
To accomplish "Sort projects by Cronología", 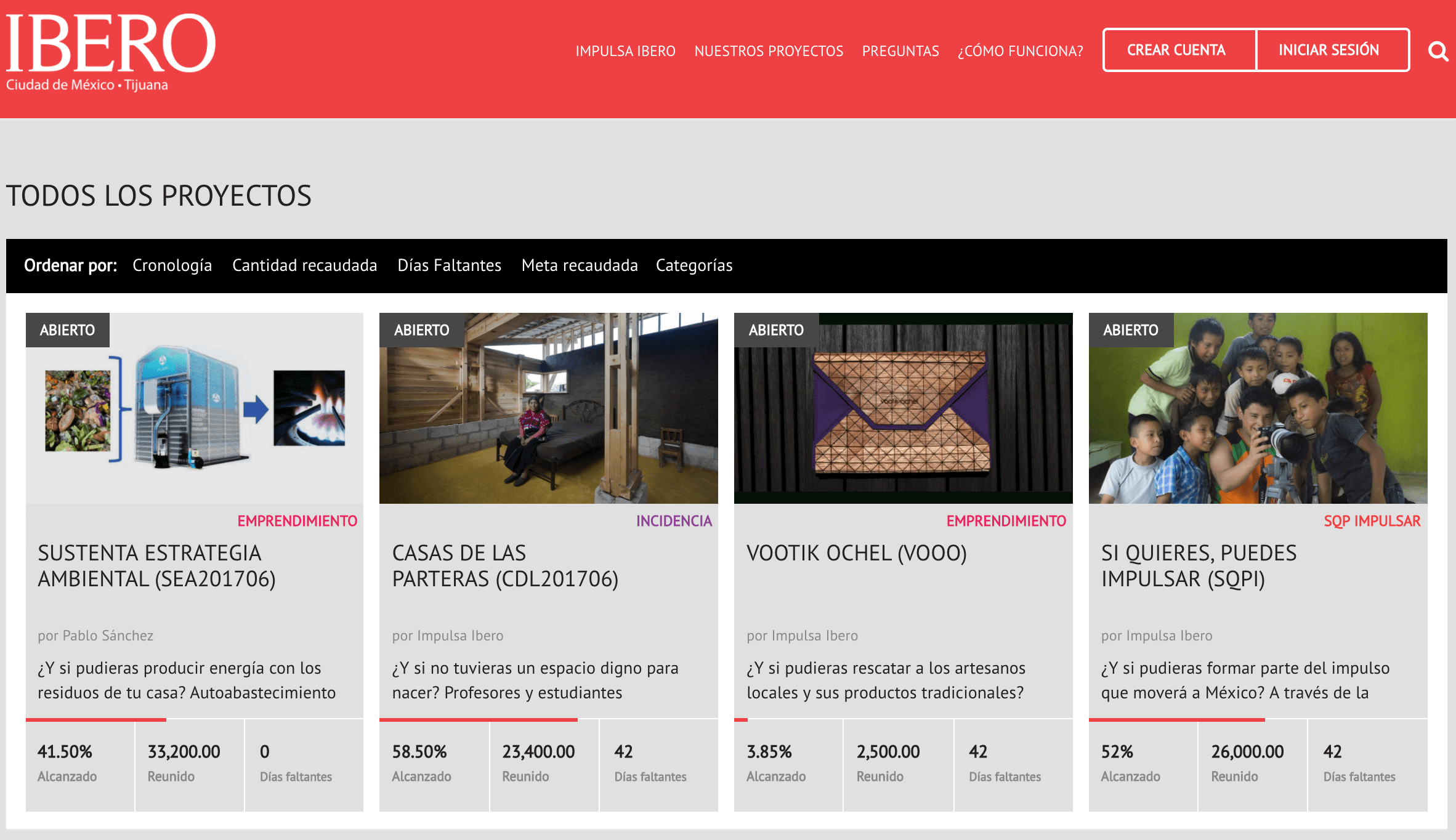I will pos(172,265).
